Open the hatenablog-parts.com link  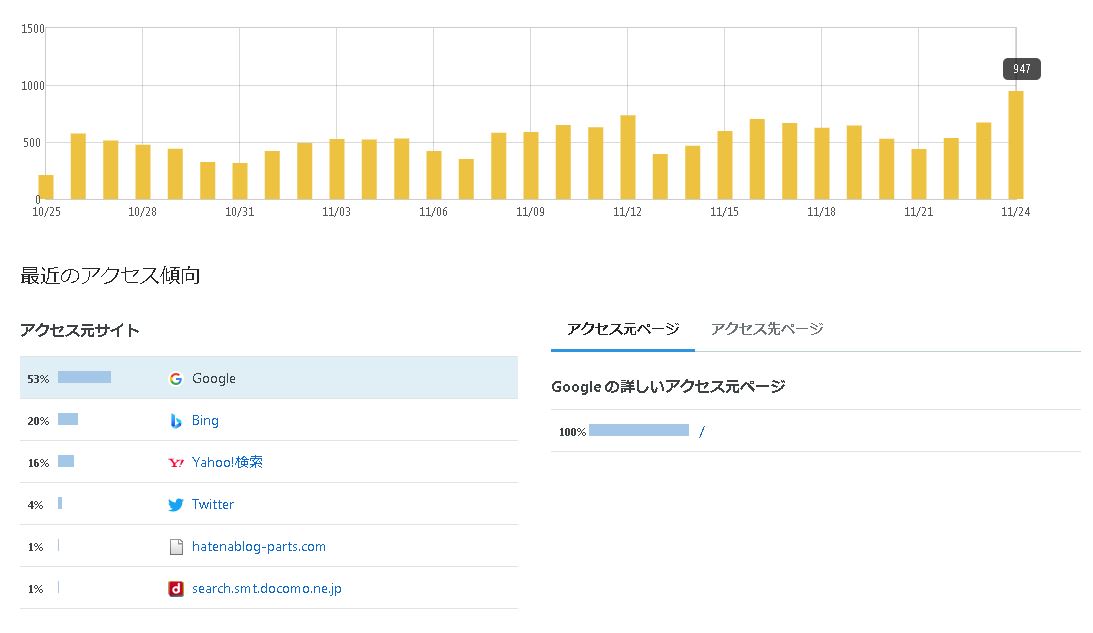point(259,547)
